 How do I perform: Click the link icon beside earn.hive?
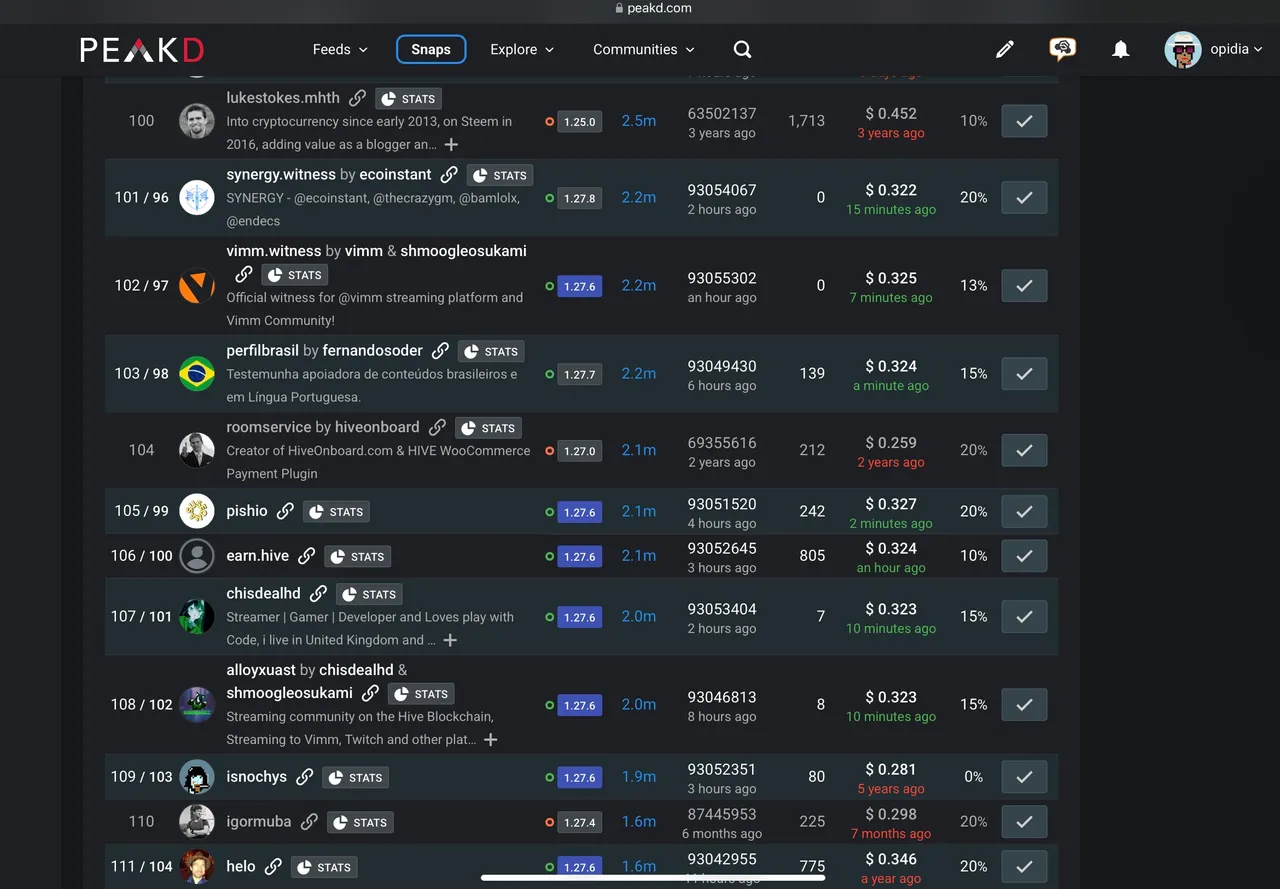307,556
